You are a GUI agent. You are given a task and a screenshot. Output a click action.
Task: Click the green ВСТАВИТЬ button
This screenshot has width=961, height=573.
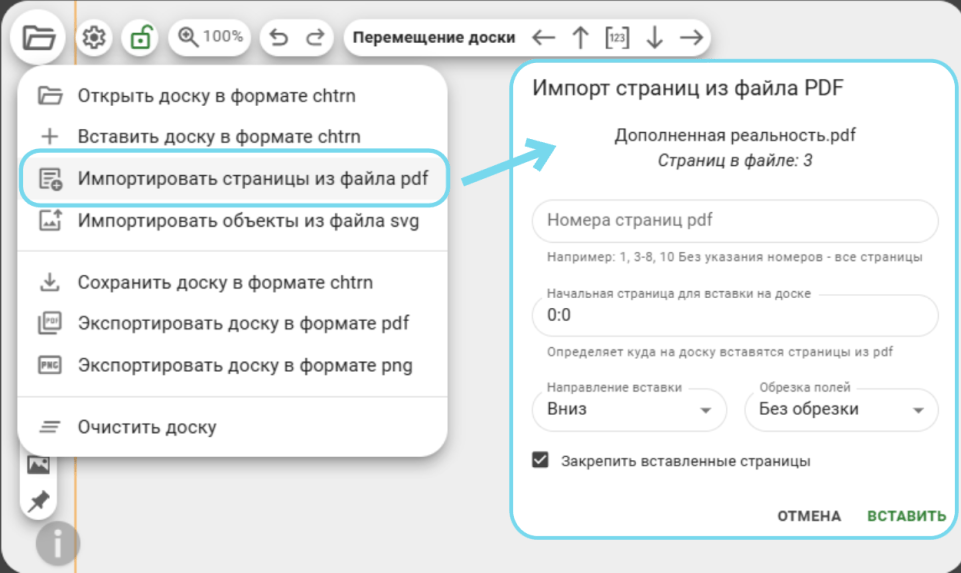(906, 516)
